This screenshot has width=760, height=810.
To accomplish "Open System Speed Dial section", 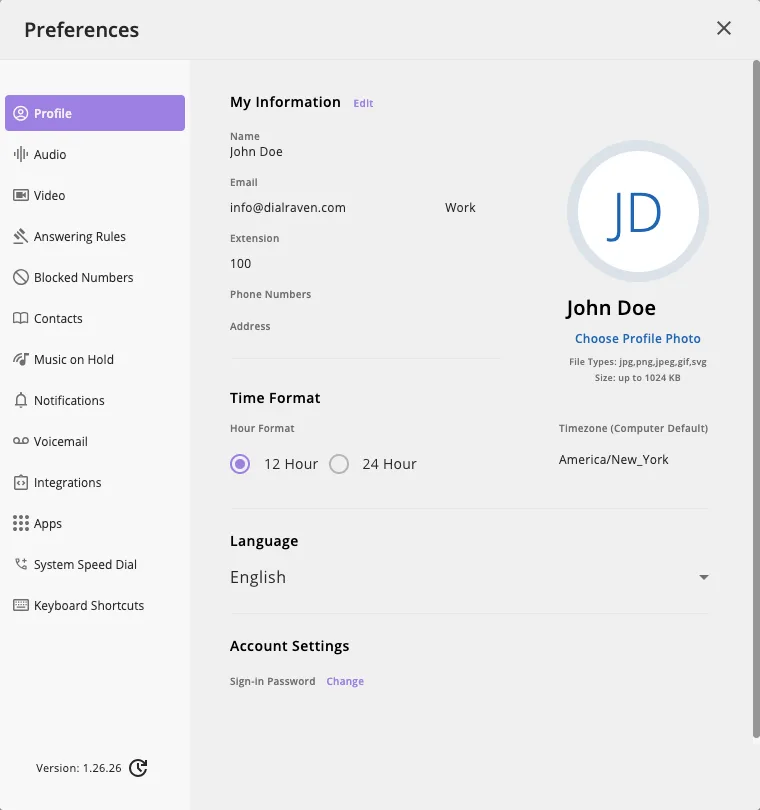I will pyautogui.click(x=85, y=564).
